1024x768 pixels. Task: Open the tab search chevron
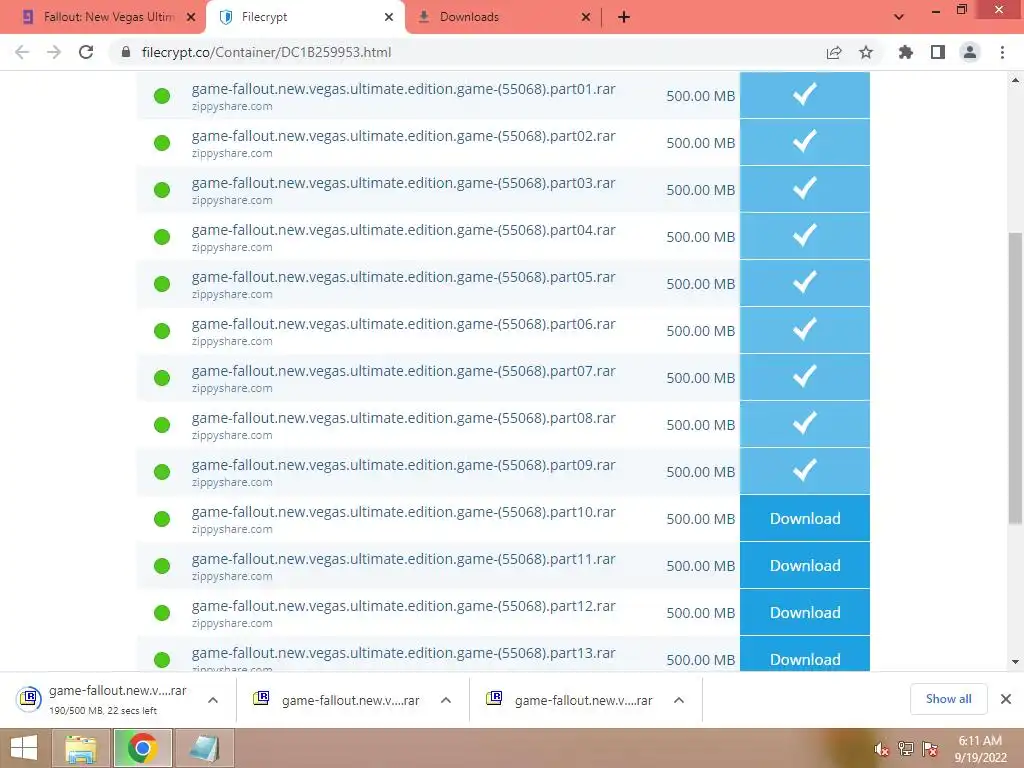pyautogui.click(x=899, y=17)
